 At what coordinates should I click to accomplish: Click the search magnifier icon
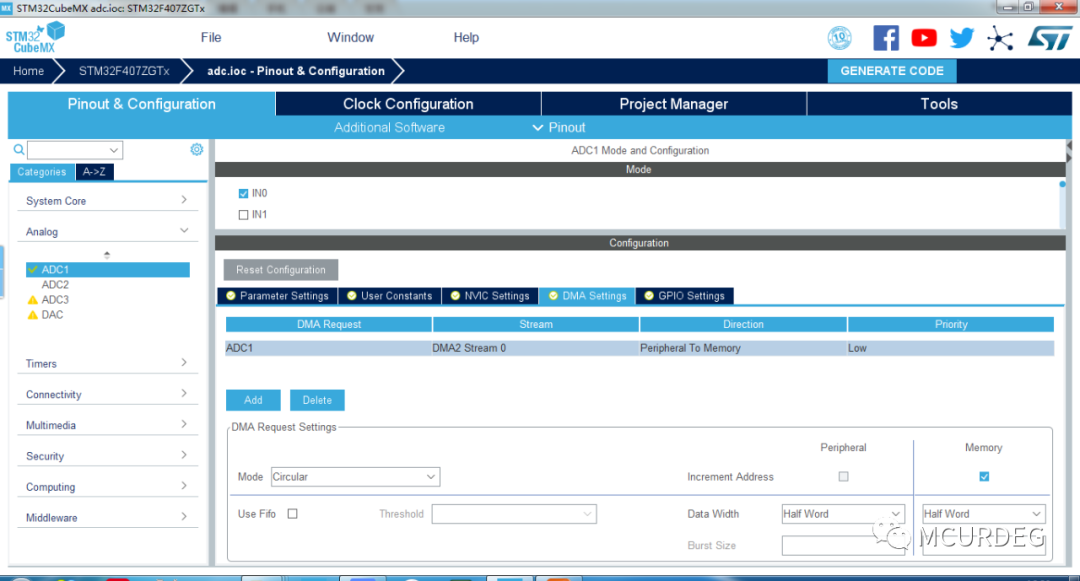[19, 149]
